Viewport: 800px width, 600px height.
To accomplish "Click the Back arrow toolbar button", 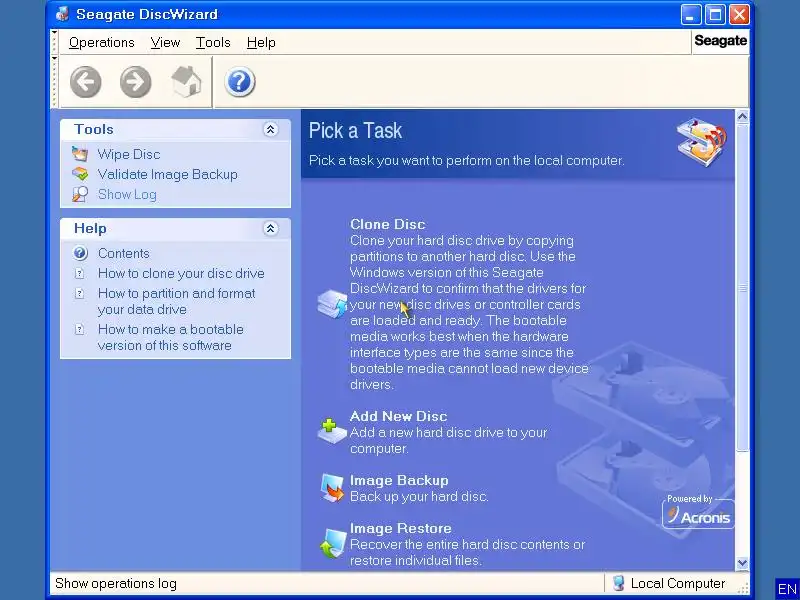I will (x=85, y=82).
